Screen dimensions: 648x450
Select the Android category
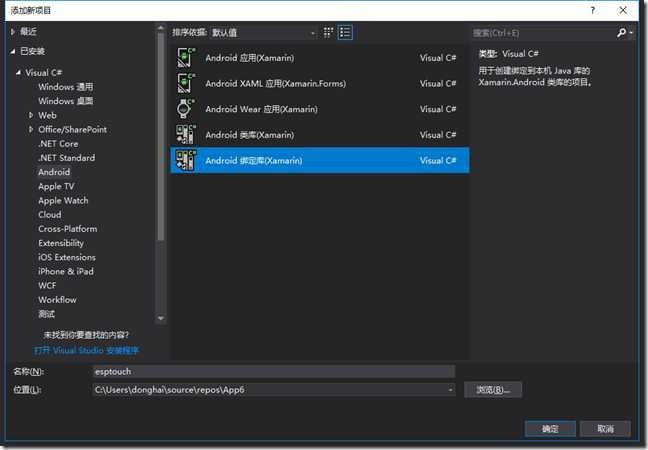tap(54, 172)
